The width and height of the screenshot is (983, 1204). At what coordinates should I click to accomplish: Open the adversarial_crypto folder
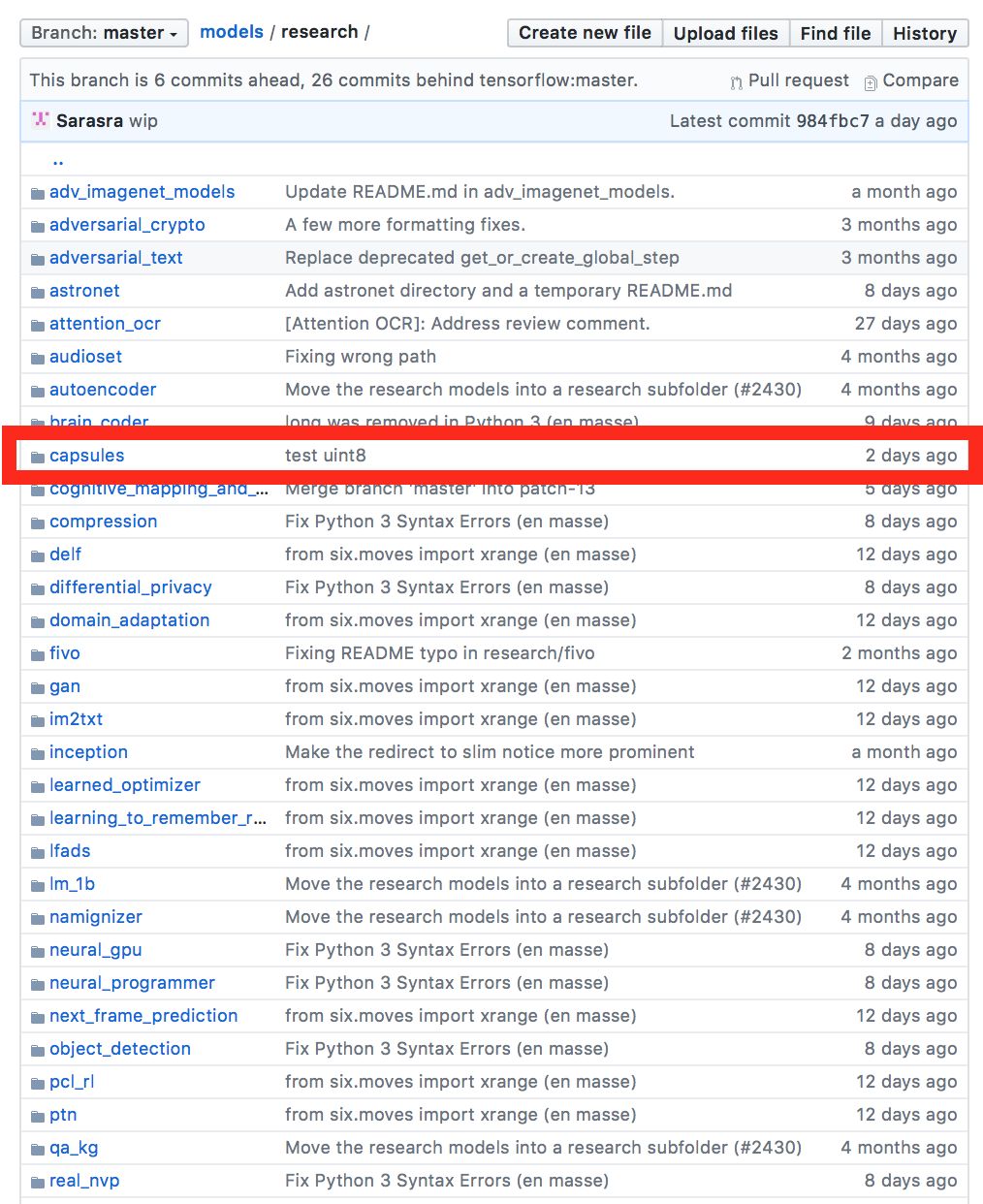click(x=127, y=225)
